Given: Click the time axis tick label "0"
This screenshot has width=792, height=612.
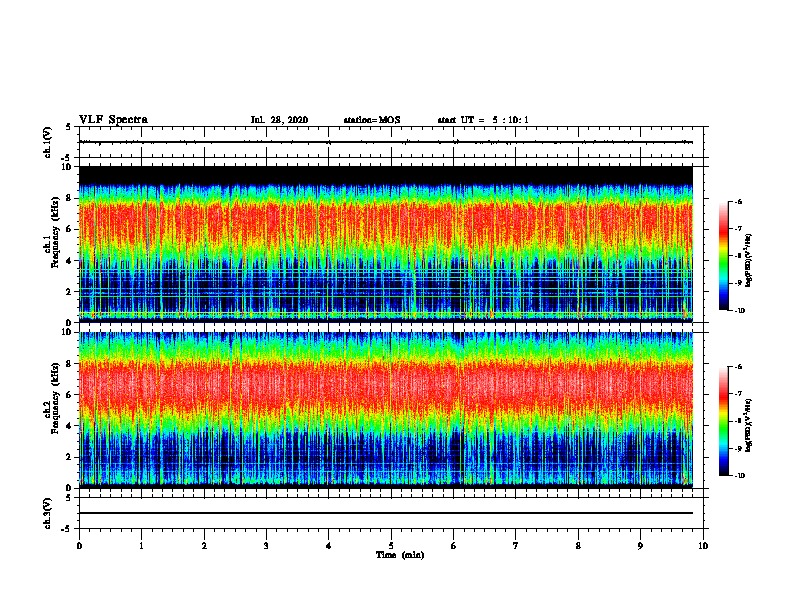Looking at the screenshot, I should pos(79,546).
